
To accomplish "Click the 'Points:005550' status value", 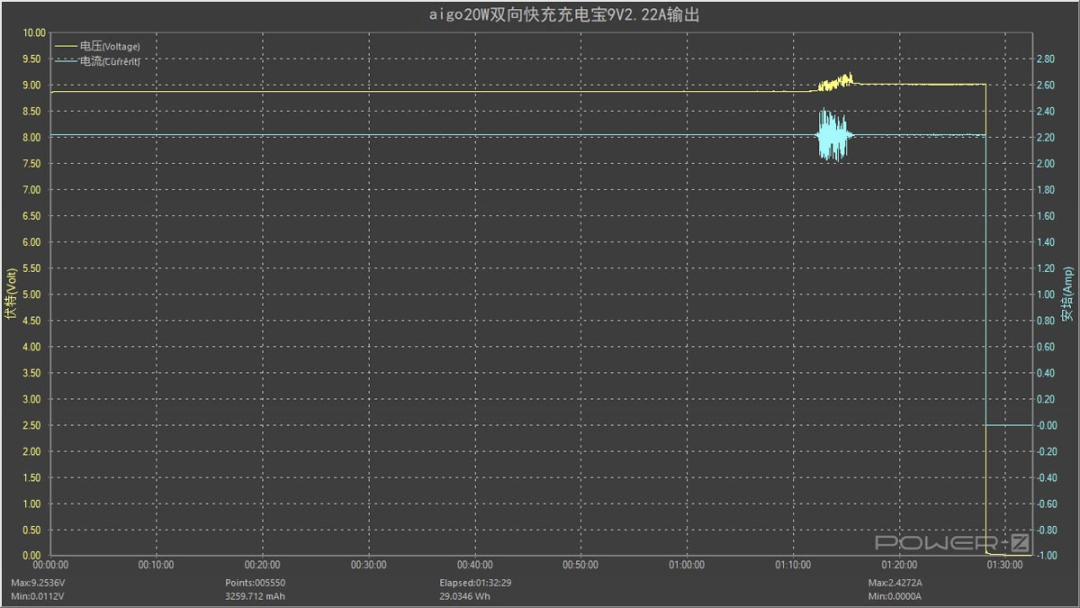I will 255,583.
